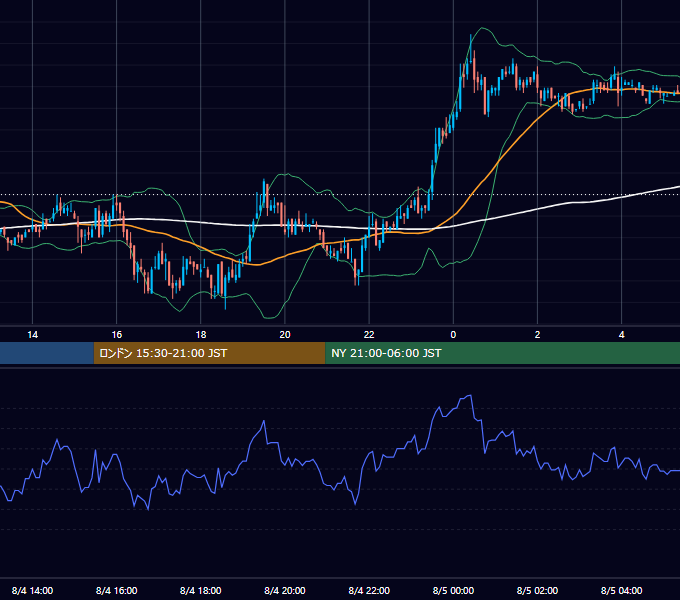Click the 18 hour axis label
Screen dimensions: 680x600
pyautogui.click(x=201, y=335)
